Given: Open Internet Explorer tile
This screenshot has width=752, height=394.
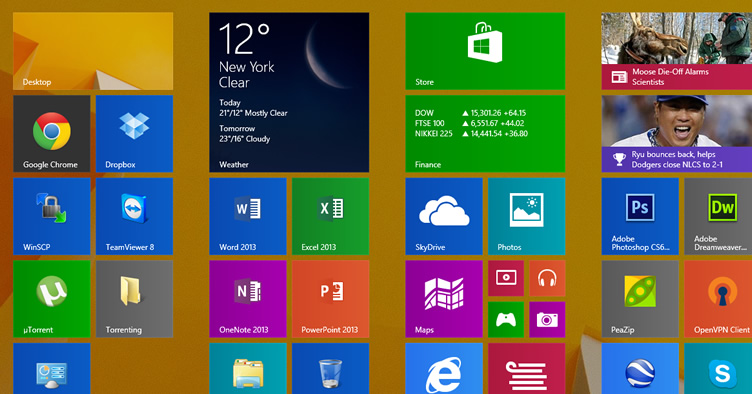Looking at the screenshot, I should [x=444, y=369].
